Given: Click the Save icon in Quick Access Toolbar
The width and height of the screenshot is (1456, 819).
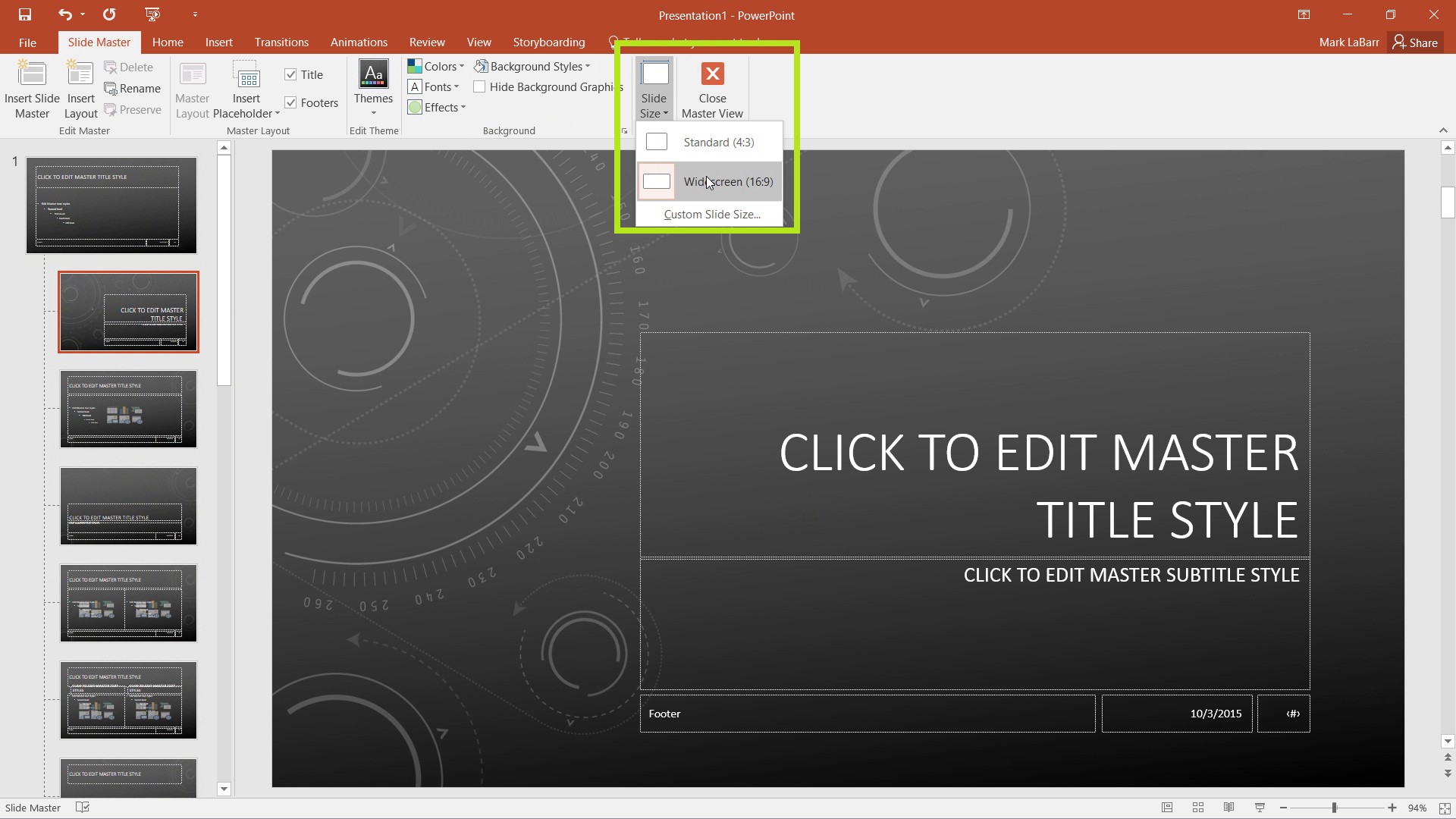Looking at the screenshot, I should tap(25, 14).
